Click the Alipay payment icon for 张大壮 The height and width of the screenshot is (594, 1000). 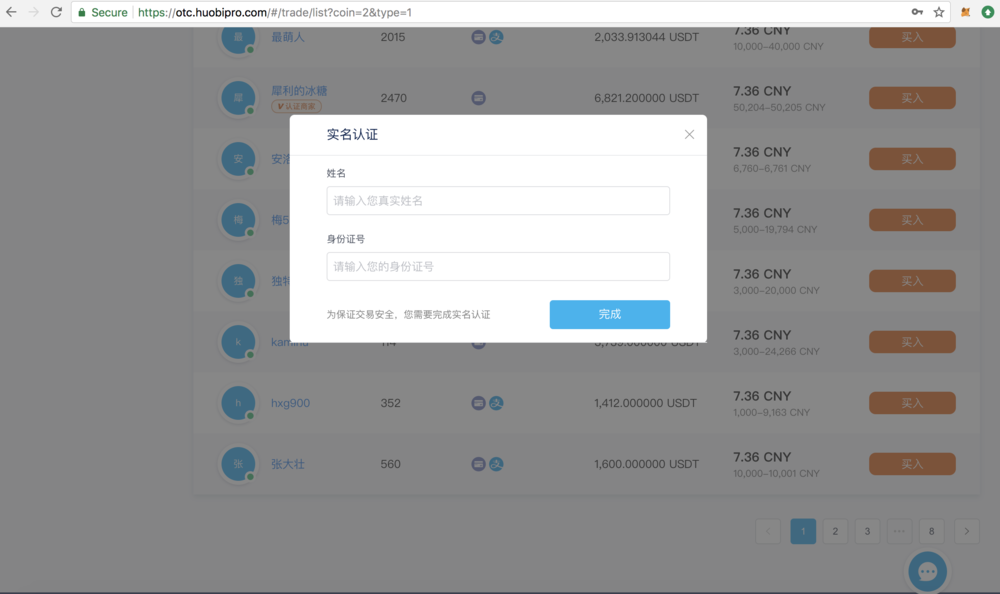click(496, 464)
